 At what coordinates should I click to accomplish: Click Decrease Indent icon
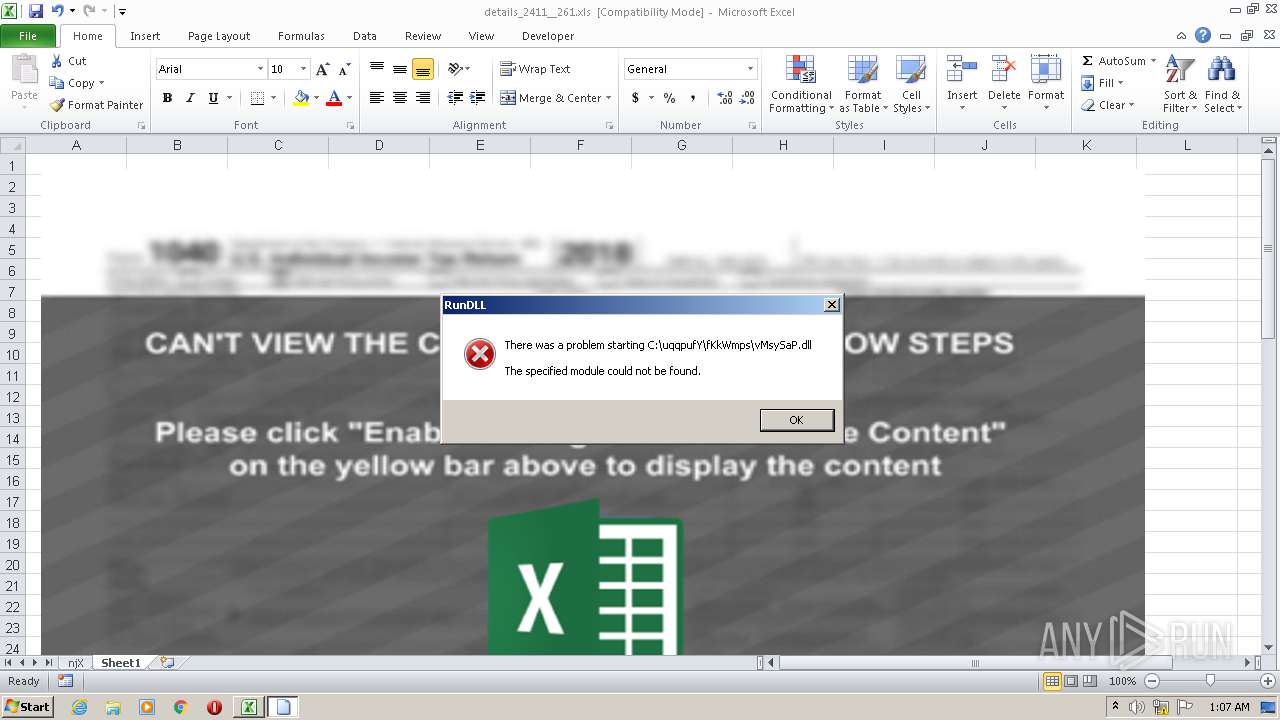[x=455, y=98]
